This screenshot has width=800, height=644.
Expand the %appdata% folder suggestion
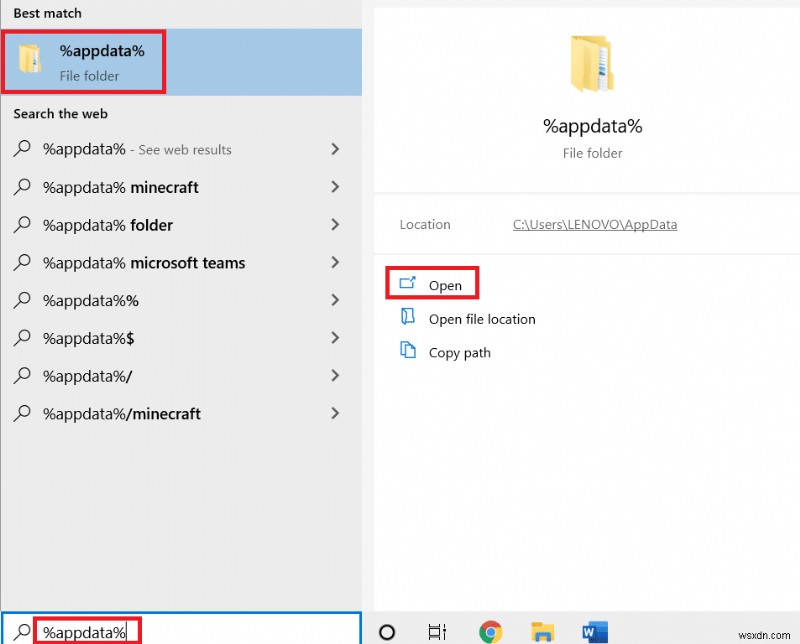334,225
